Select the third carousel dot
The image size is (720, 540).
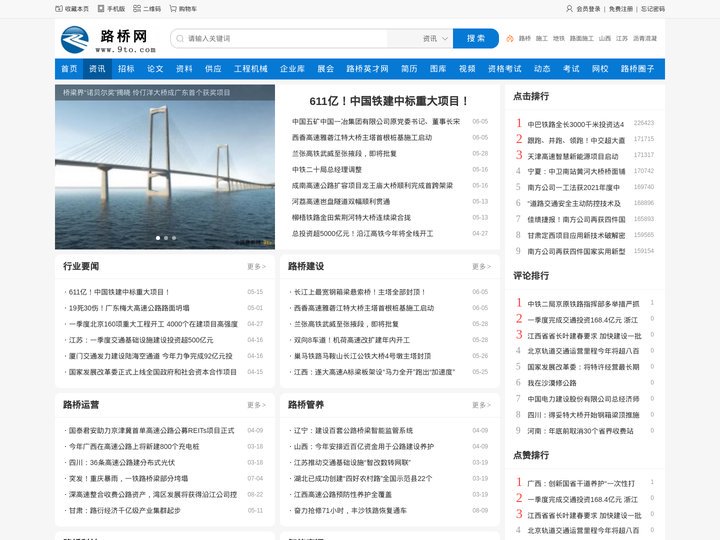tap(174, 238)
